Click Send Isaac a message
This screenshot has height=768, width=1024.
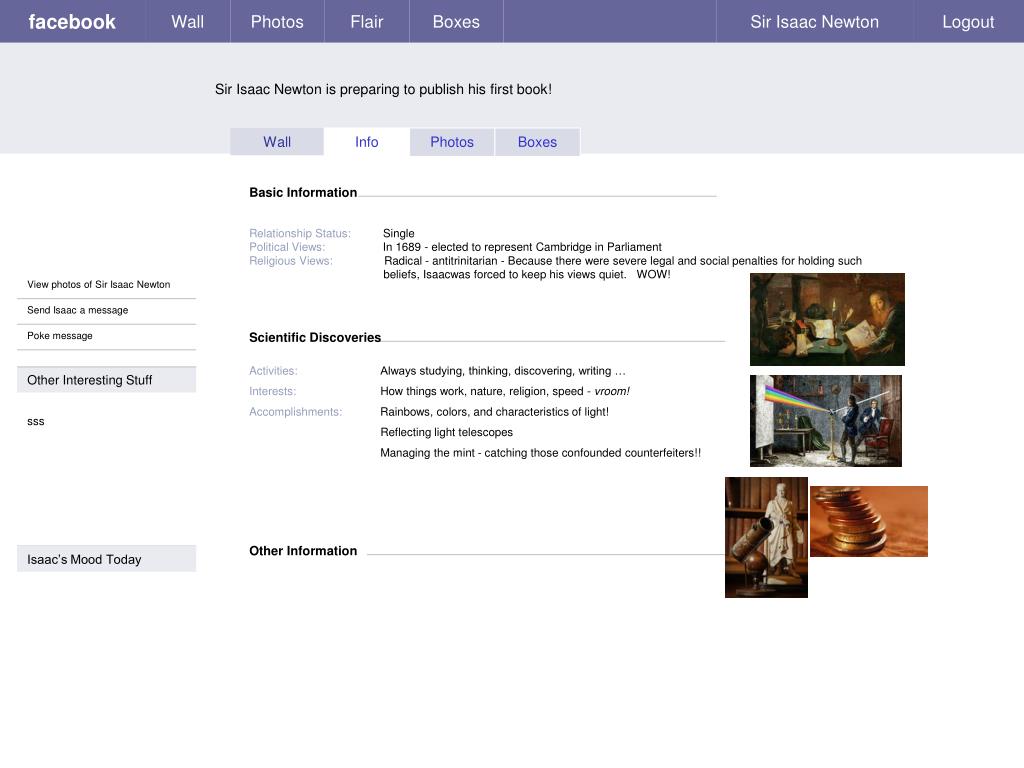click(78, 310)
